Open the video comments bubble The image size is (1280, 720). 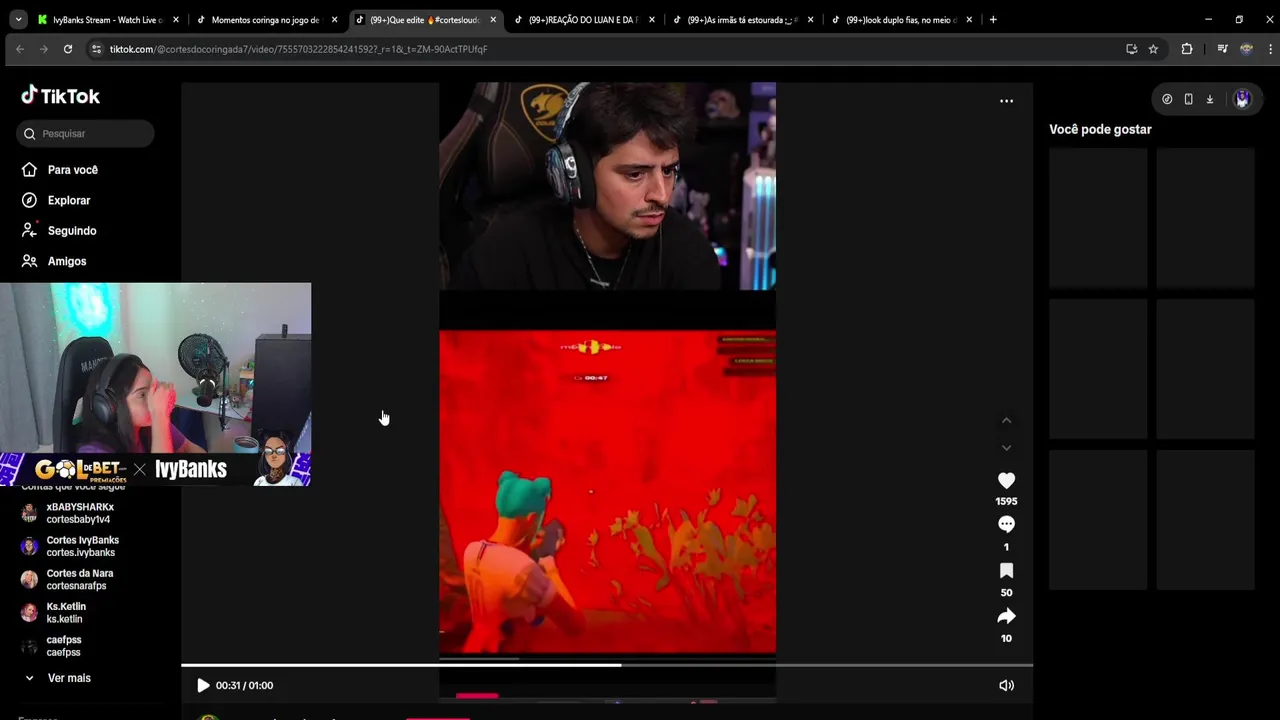(1006, 525)
